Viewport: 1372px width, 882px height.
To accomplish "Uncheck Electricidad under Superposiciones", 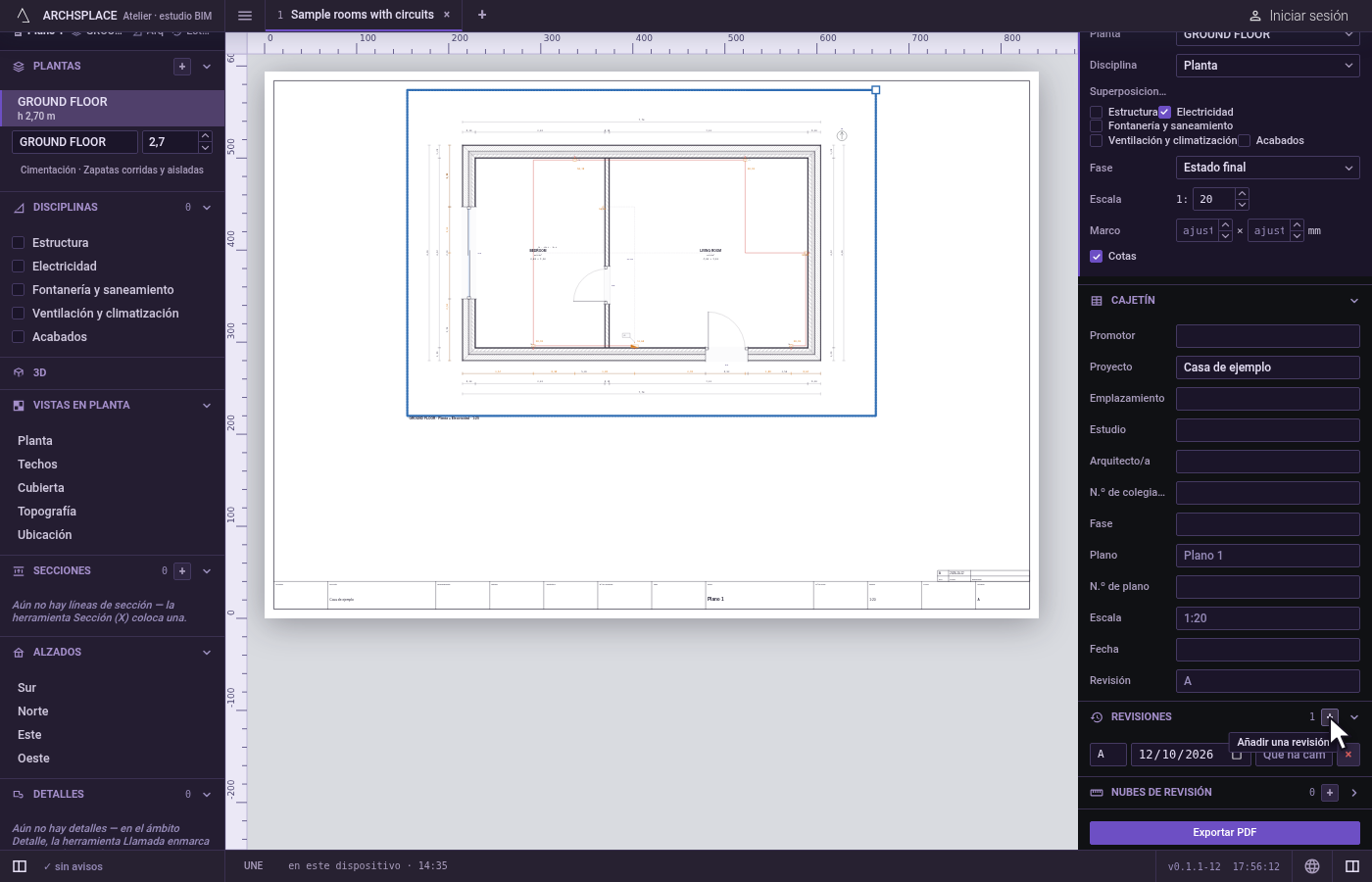I will (1164, 113).
